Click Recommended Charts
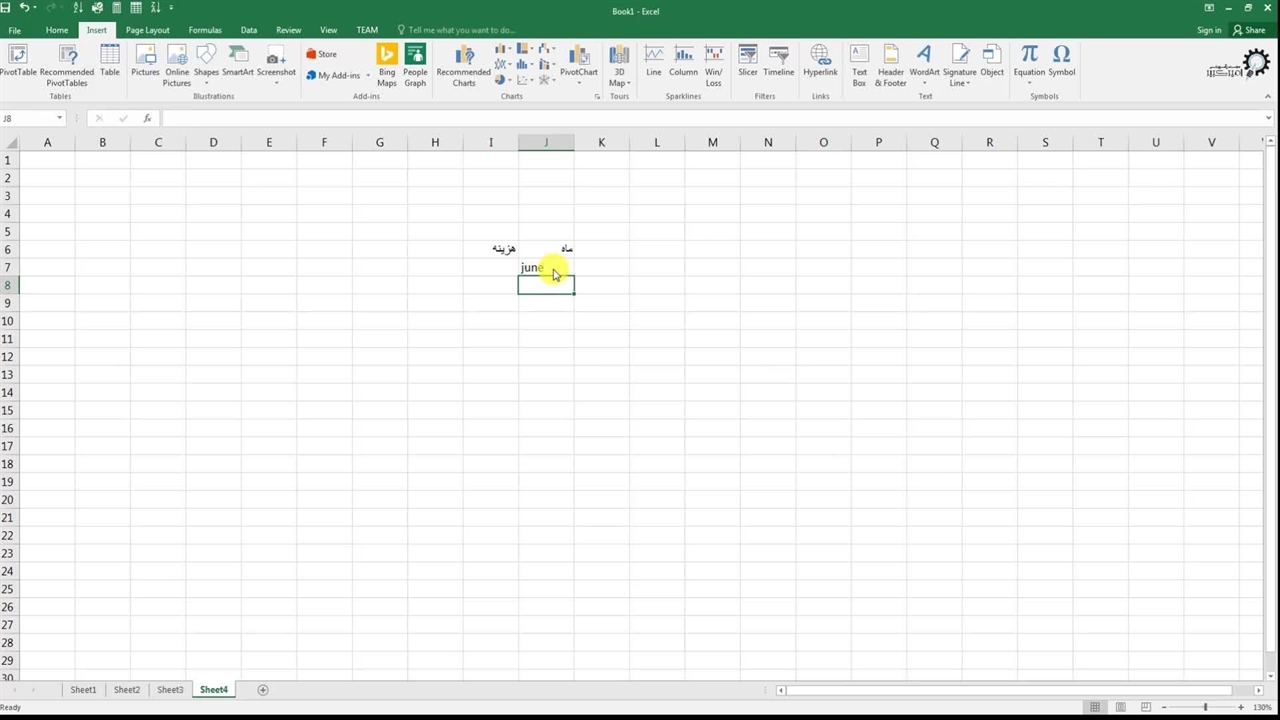Viewport: 1280px width, 720px height. [464, 64]
